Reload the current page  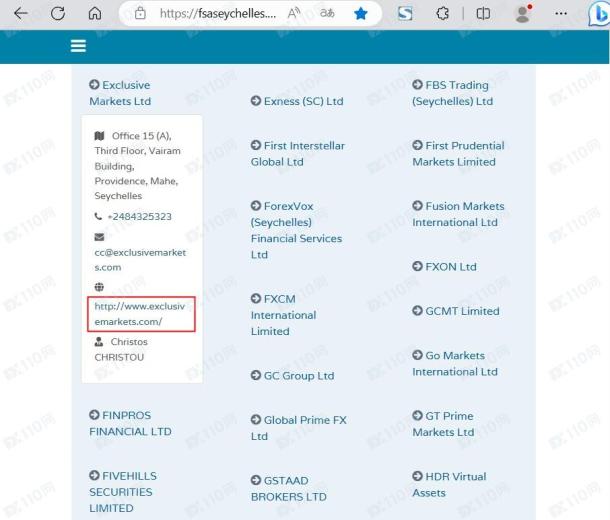click(x=58, y=14)
